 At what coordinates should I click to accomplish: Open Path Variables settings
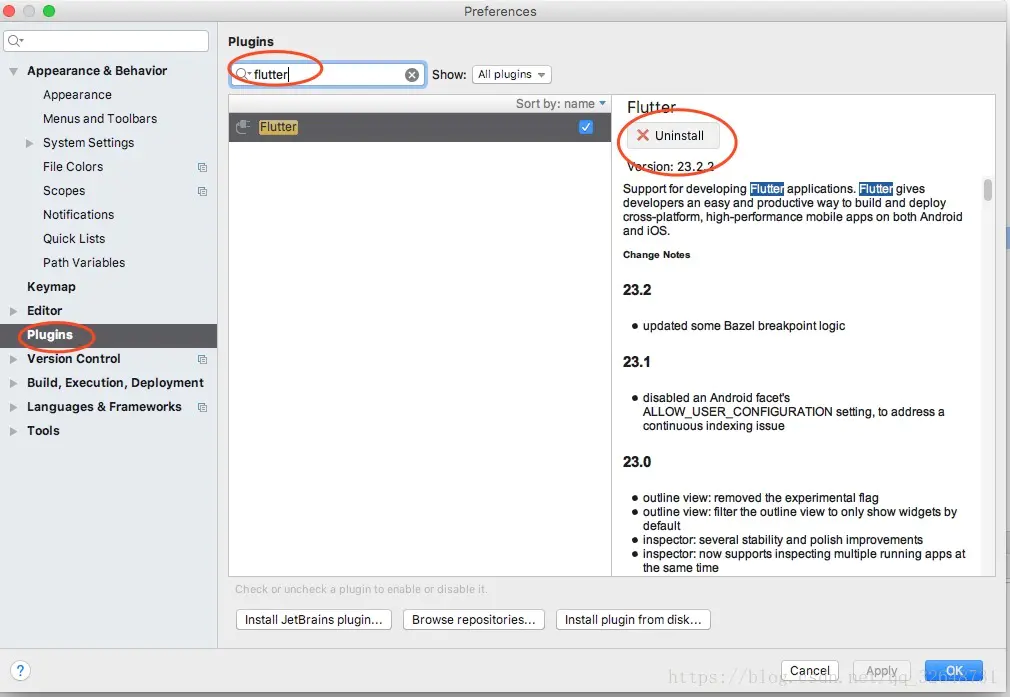click(x=84, y=263)
